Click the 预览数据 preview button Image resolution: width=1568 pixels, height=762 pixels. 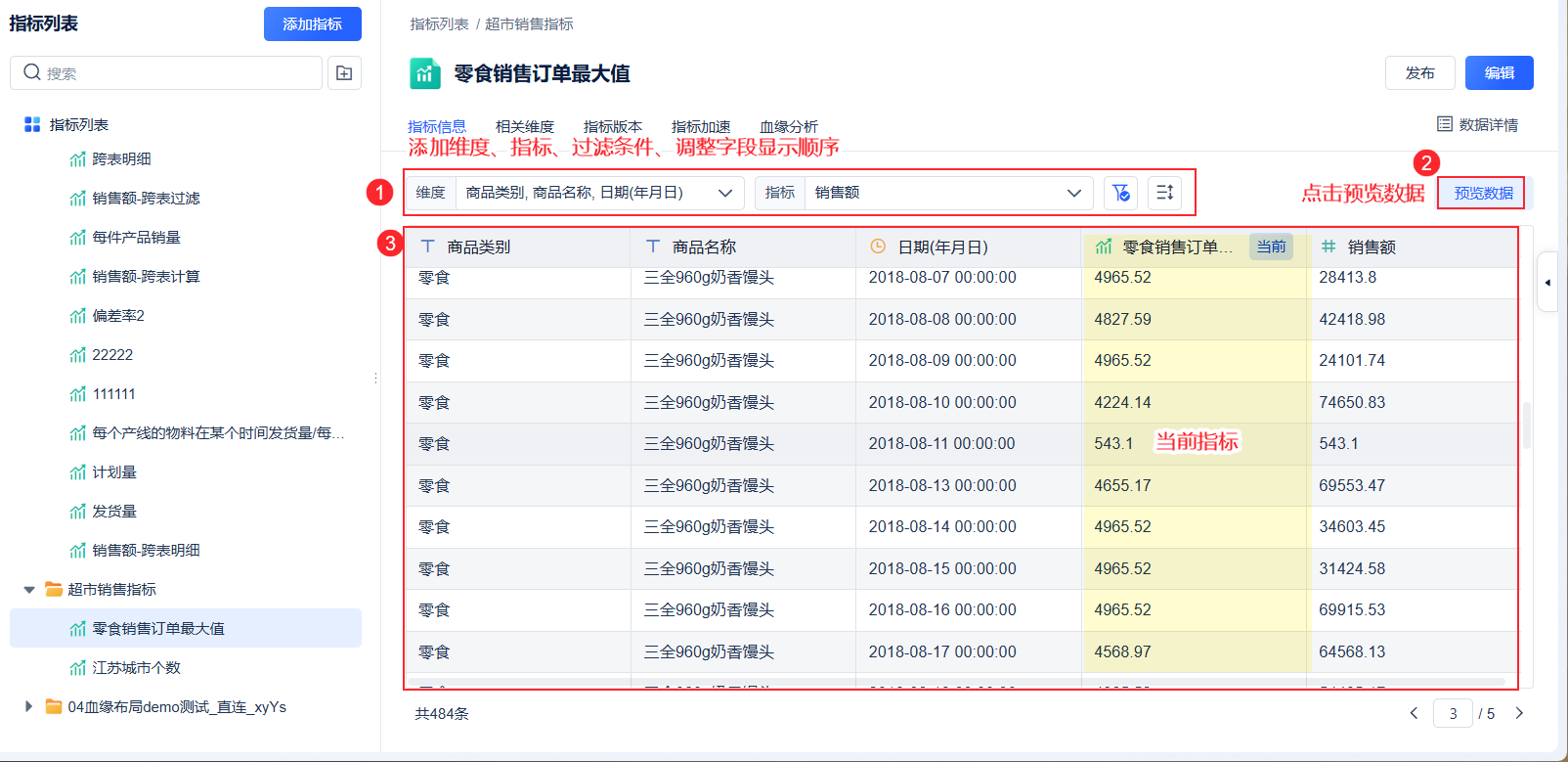click(x=1483, y=193)
